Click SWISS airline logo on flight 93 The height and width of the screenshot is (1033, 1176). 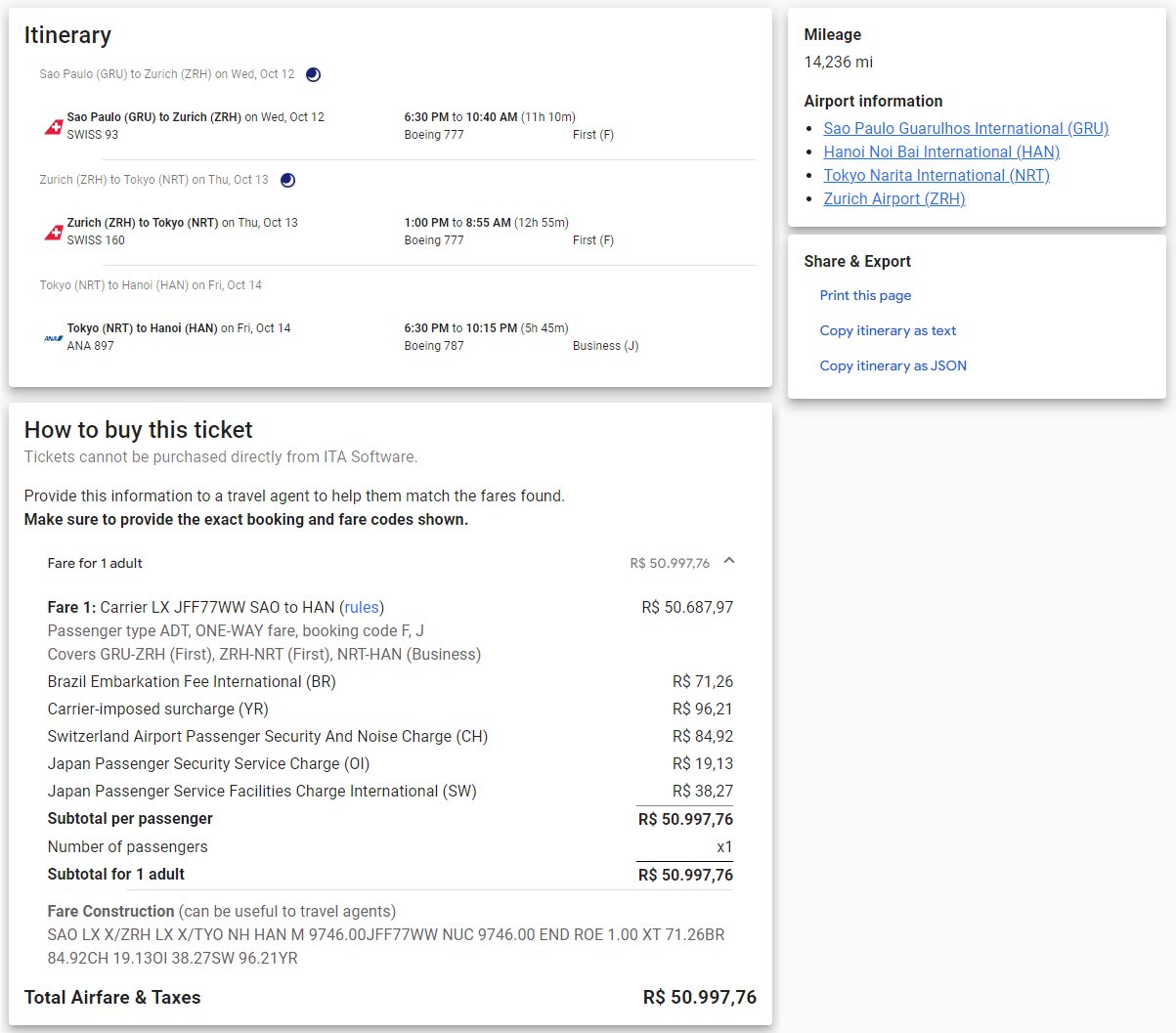click(x=54, y=126)
